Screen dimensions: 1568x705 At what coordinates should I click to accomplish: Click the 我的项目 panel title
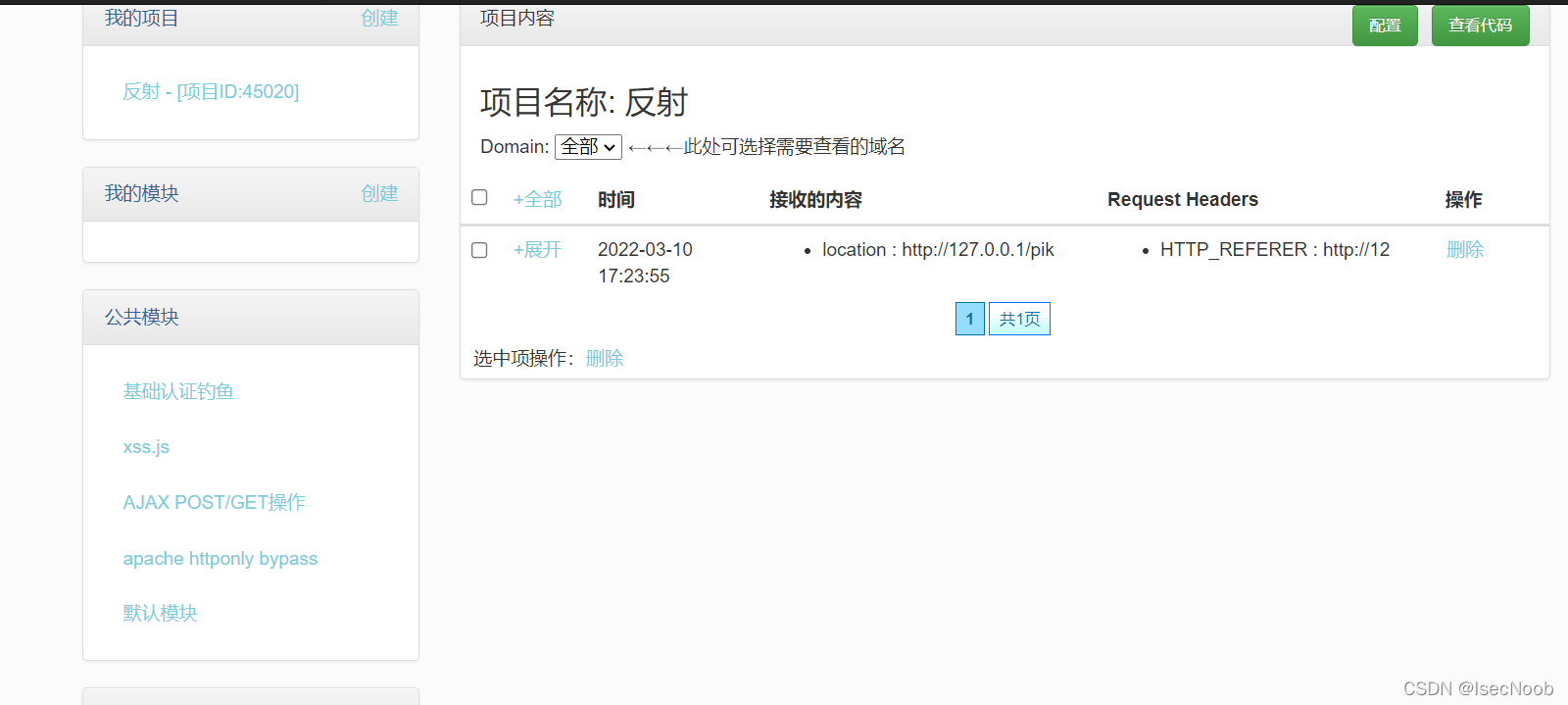[141, 18]
